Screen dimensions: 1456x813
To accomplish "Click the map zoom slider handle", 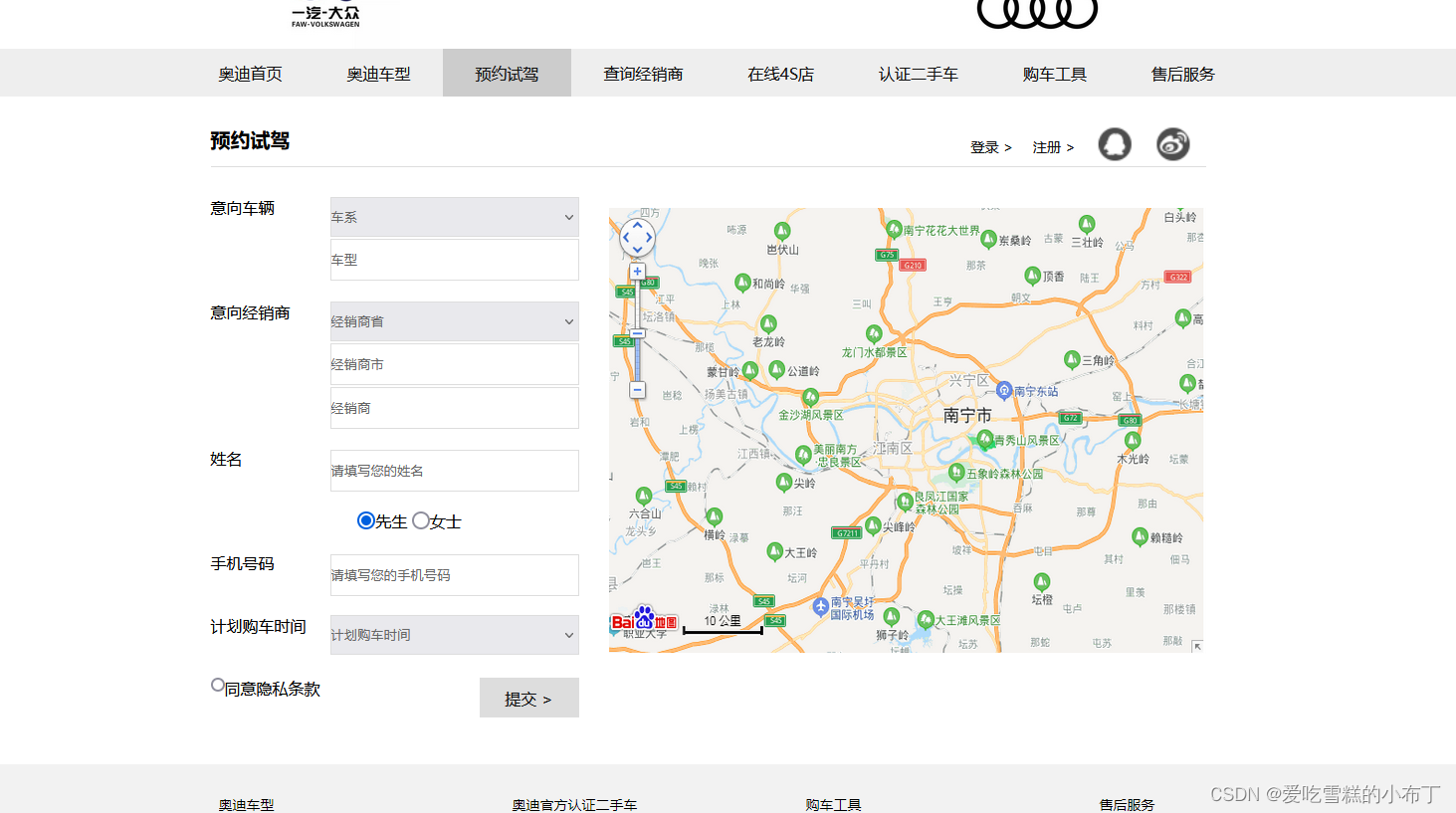I will pyautogui.click(x=637, y=333).
